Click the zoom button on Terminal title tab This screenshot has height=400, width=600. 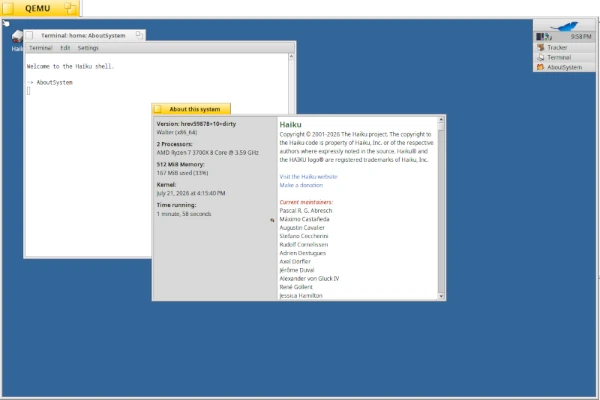(139, 35)
